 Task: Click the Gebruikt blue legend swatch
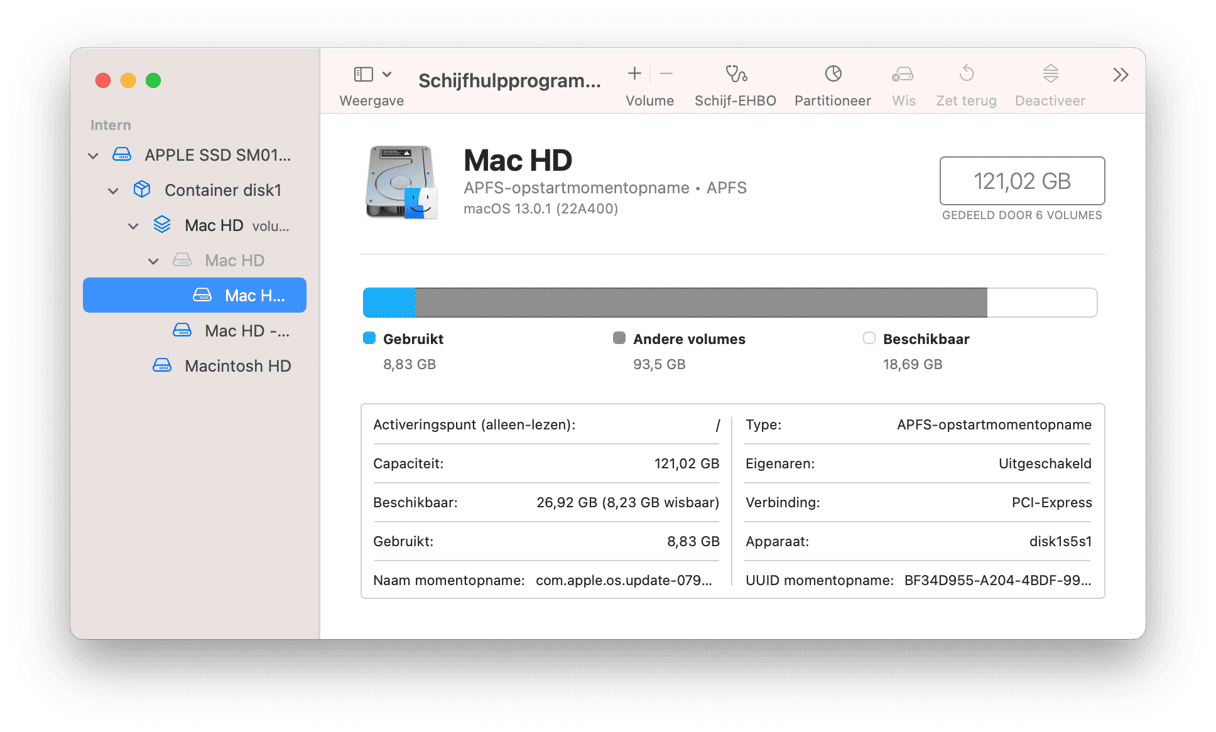tap(369, 338)
